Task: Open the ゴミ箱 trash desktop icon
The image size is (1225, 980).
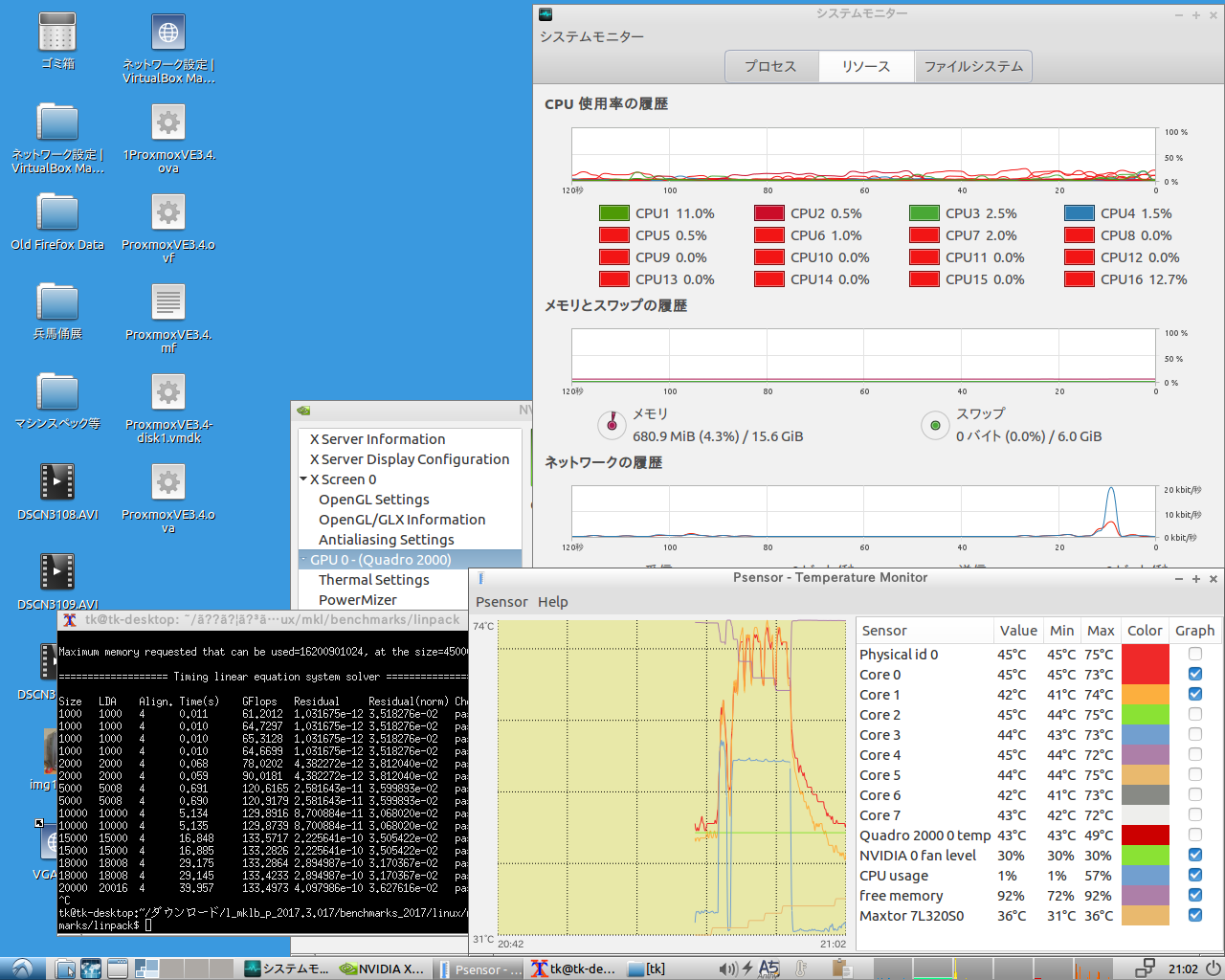Action: pos(57,33)
